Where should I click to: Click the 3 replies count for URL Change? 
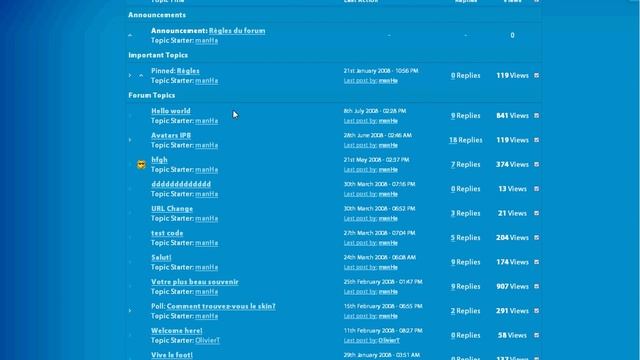tap(453, 213)
